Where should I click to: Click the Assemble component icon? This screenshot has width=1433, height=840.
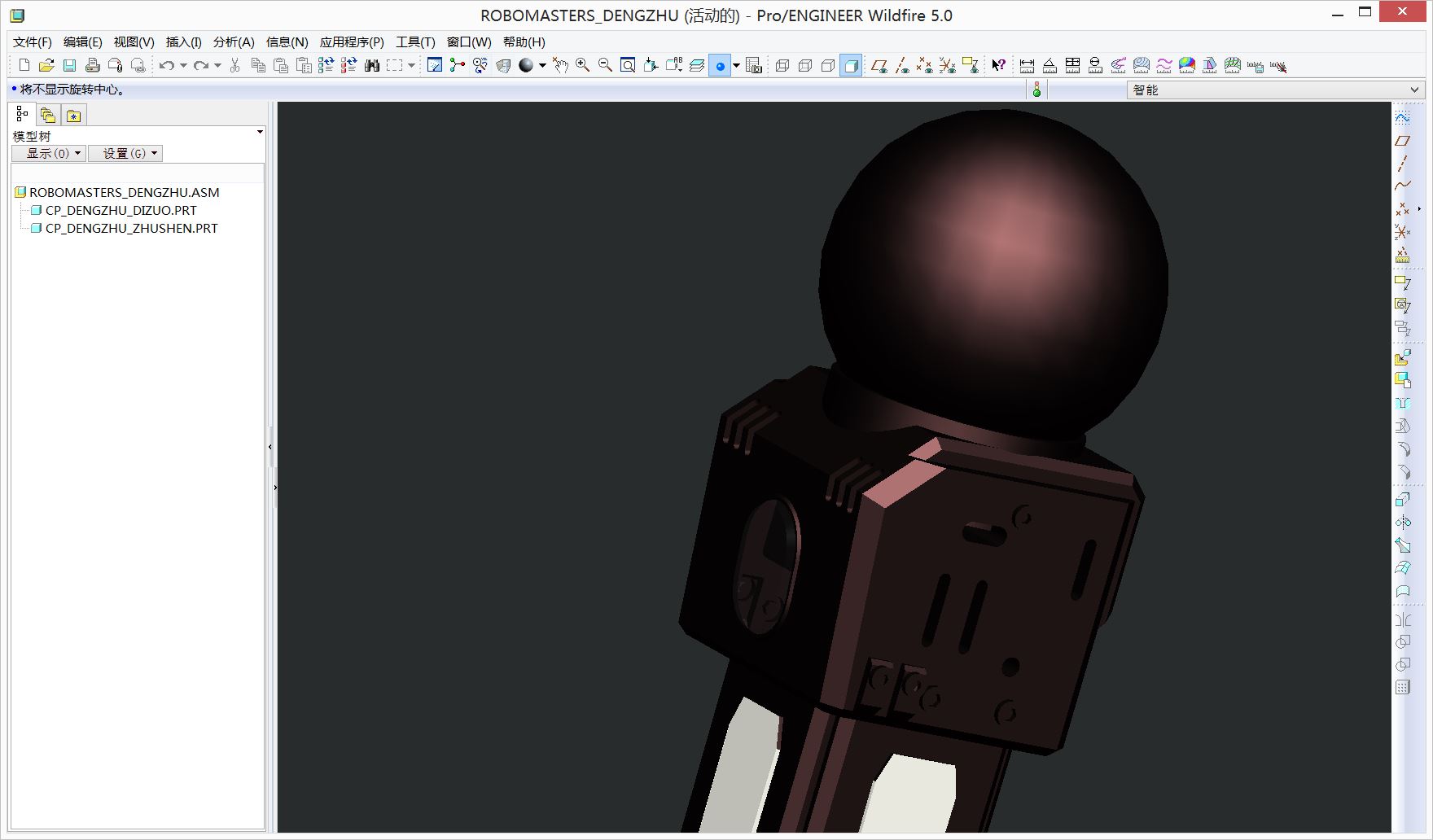pos(1402,357)
